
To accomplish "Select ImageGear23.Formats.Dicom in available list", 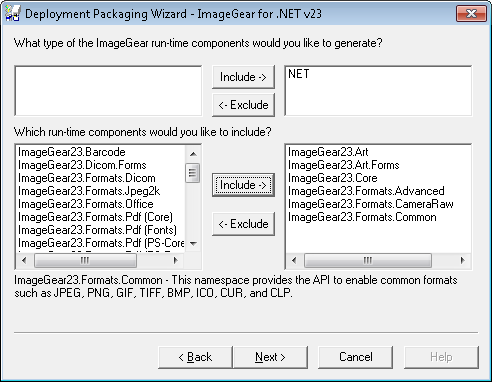I will tap(87, 178).
